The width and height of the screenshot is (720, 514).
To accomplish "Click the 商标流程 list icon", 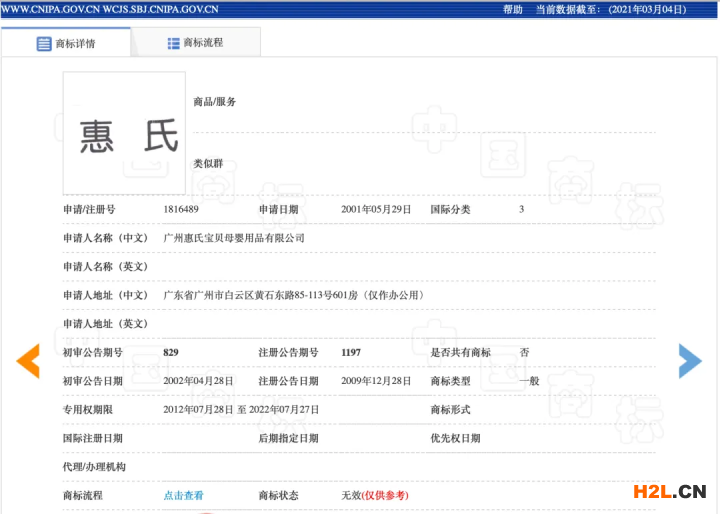I will [174, 43].
